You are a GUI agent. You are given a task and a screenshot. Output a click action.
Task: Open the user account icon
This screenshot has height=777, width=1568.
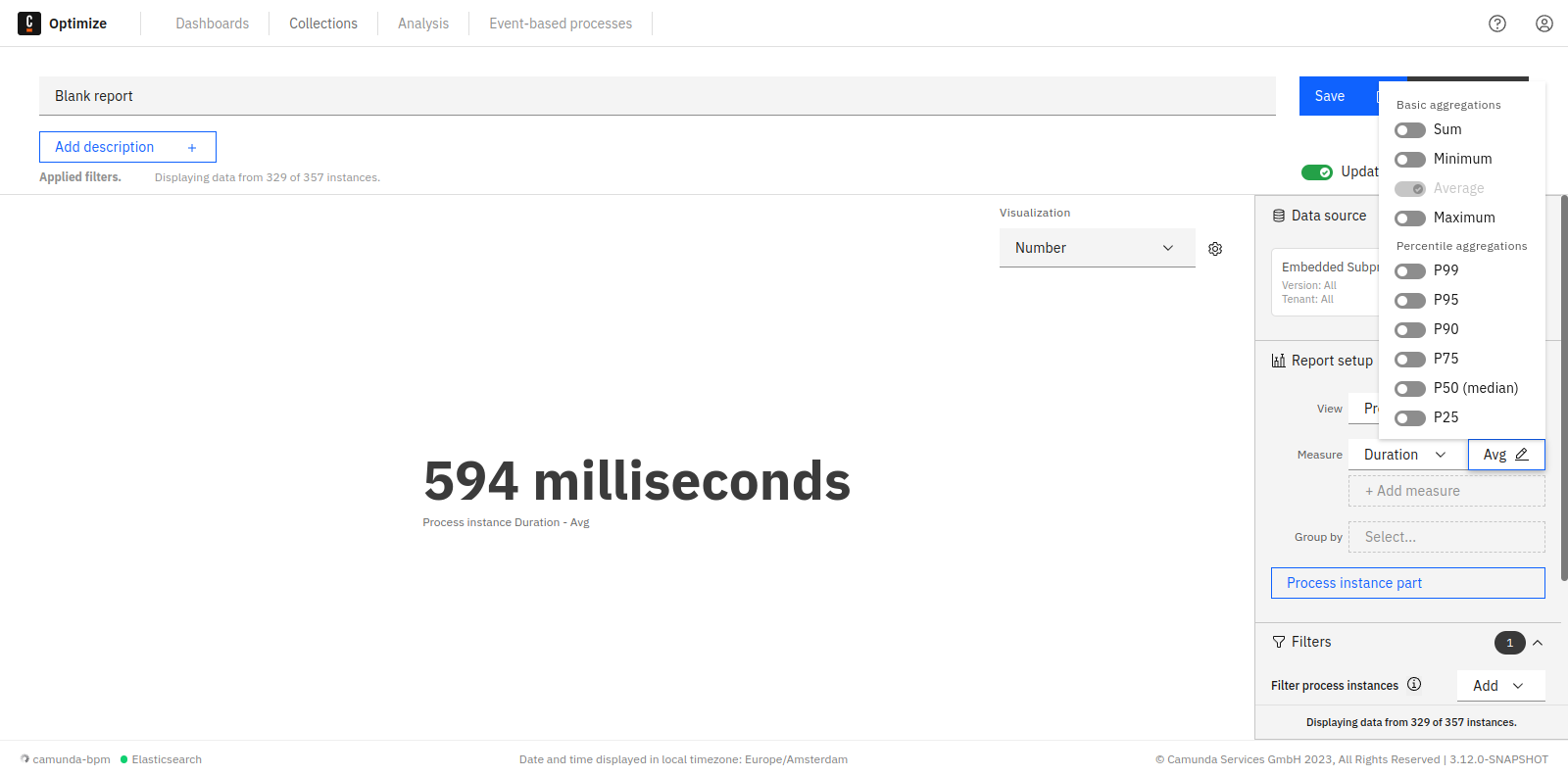(x=1543, y=24)
